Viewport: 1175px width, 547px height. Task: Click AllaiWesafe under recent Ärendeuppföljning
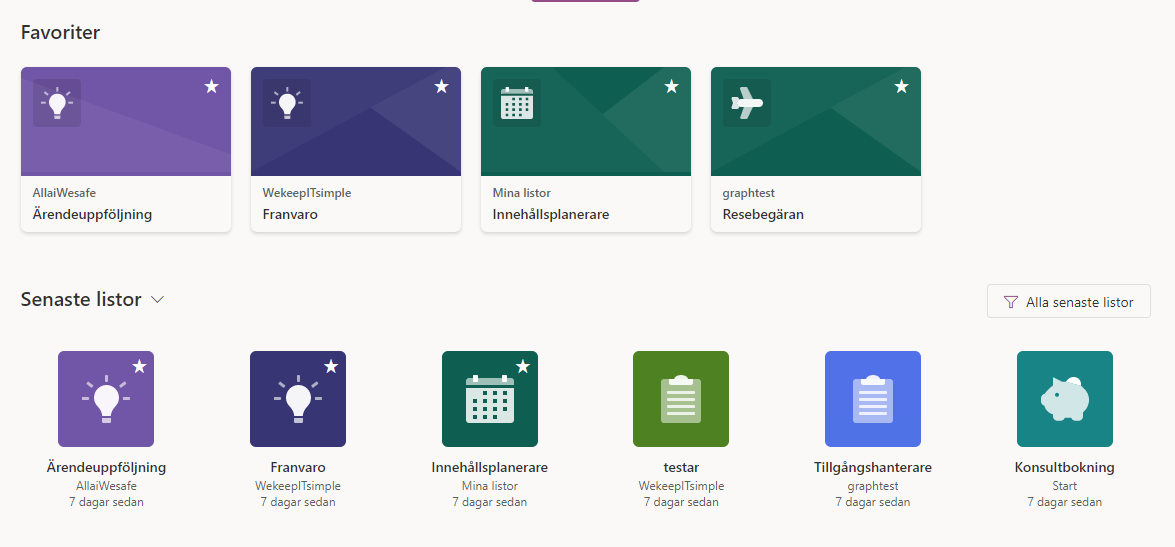[x=106, y=486]
